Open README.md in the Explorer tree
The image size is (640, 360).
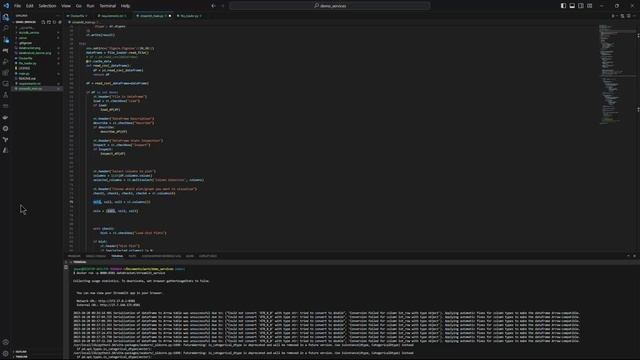[x=27, y=78]
